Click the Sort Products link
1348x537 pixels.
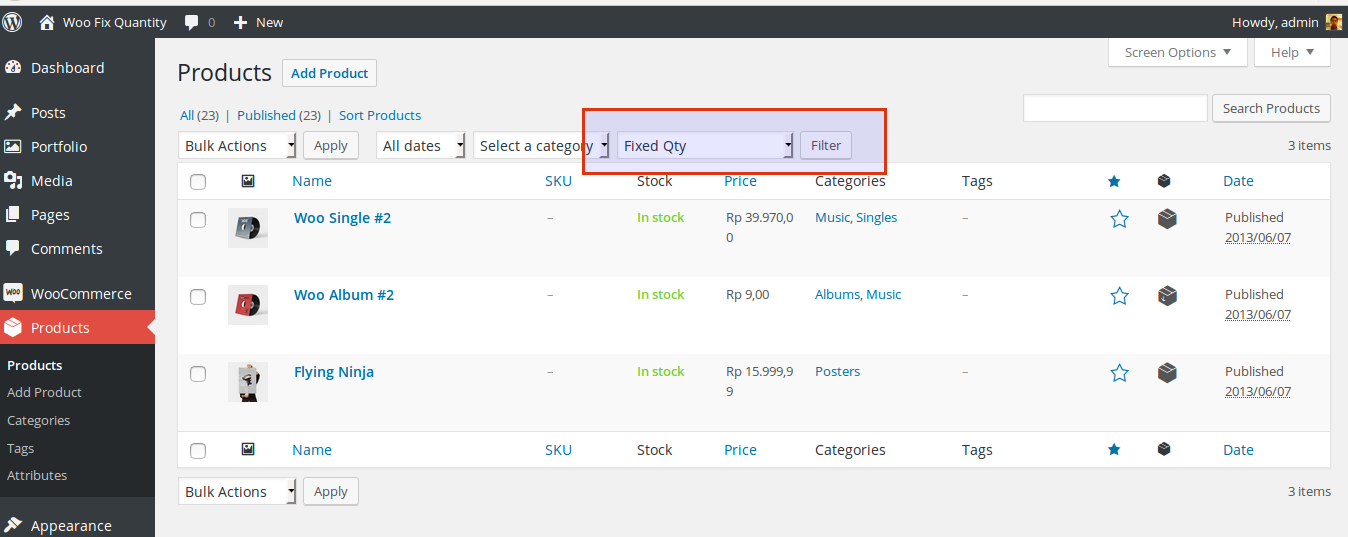(380, 116)
